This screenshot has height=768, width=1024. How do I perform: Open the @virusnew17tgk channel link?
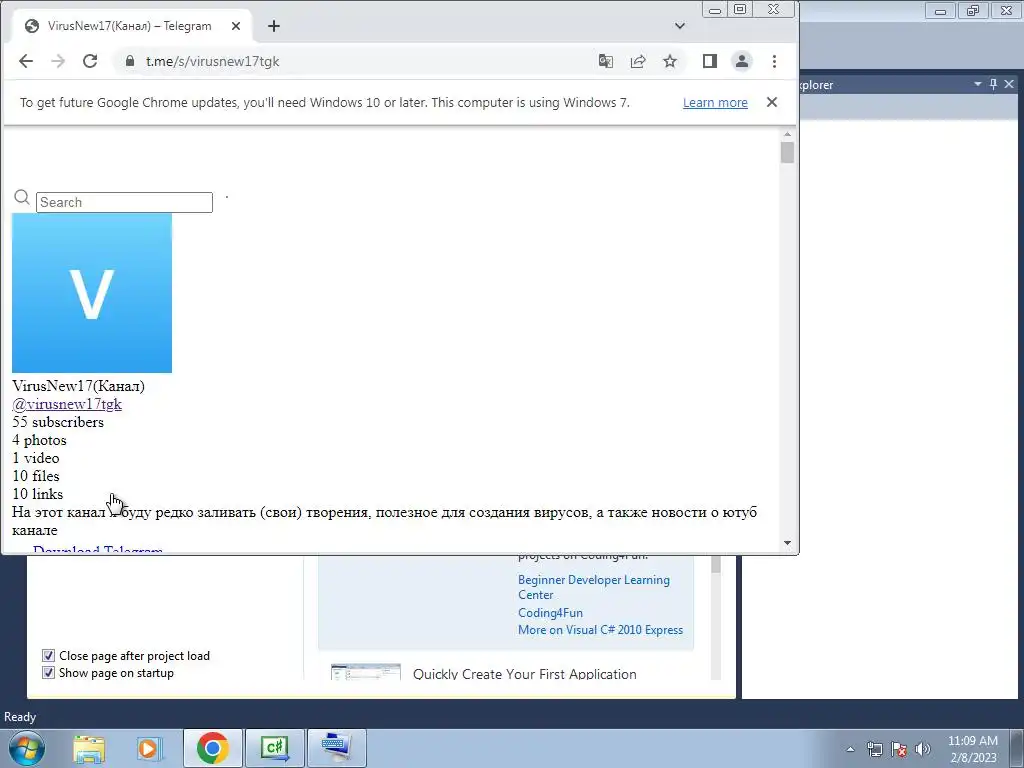click(x=67, y=404)
